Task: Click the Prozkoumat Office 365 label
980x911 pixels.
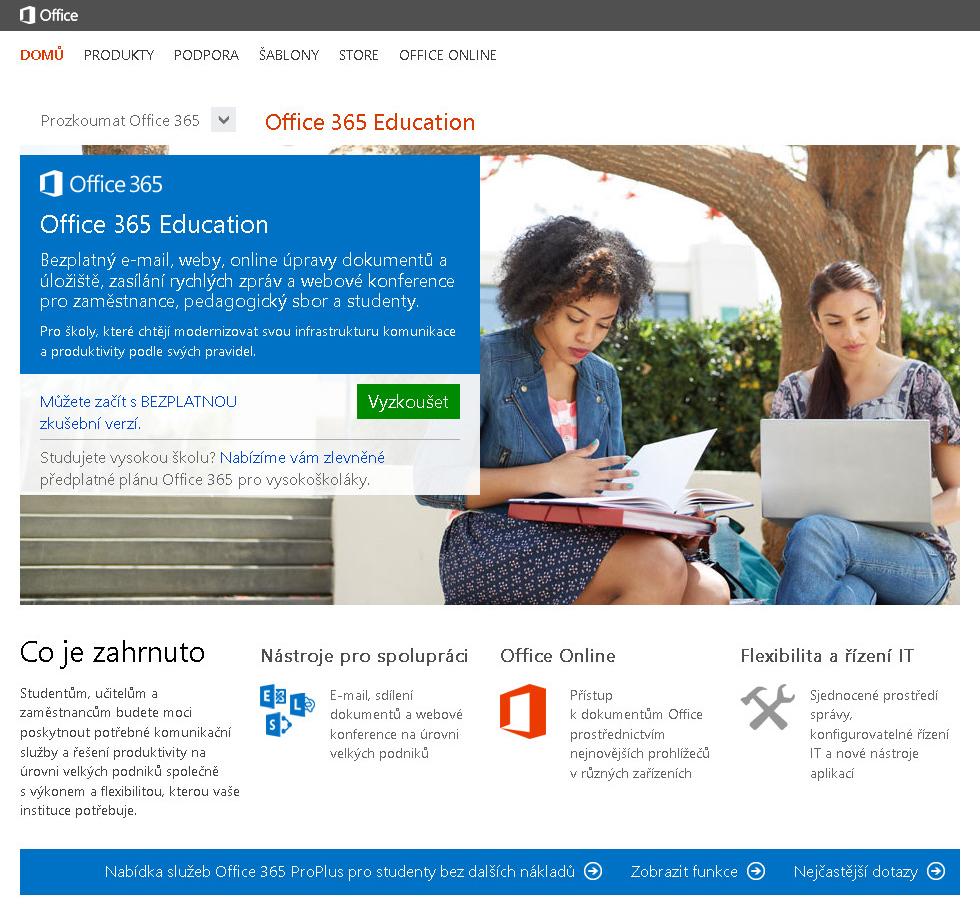Action: [x=120, y=120]
